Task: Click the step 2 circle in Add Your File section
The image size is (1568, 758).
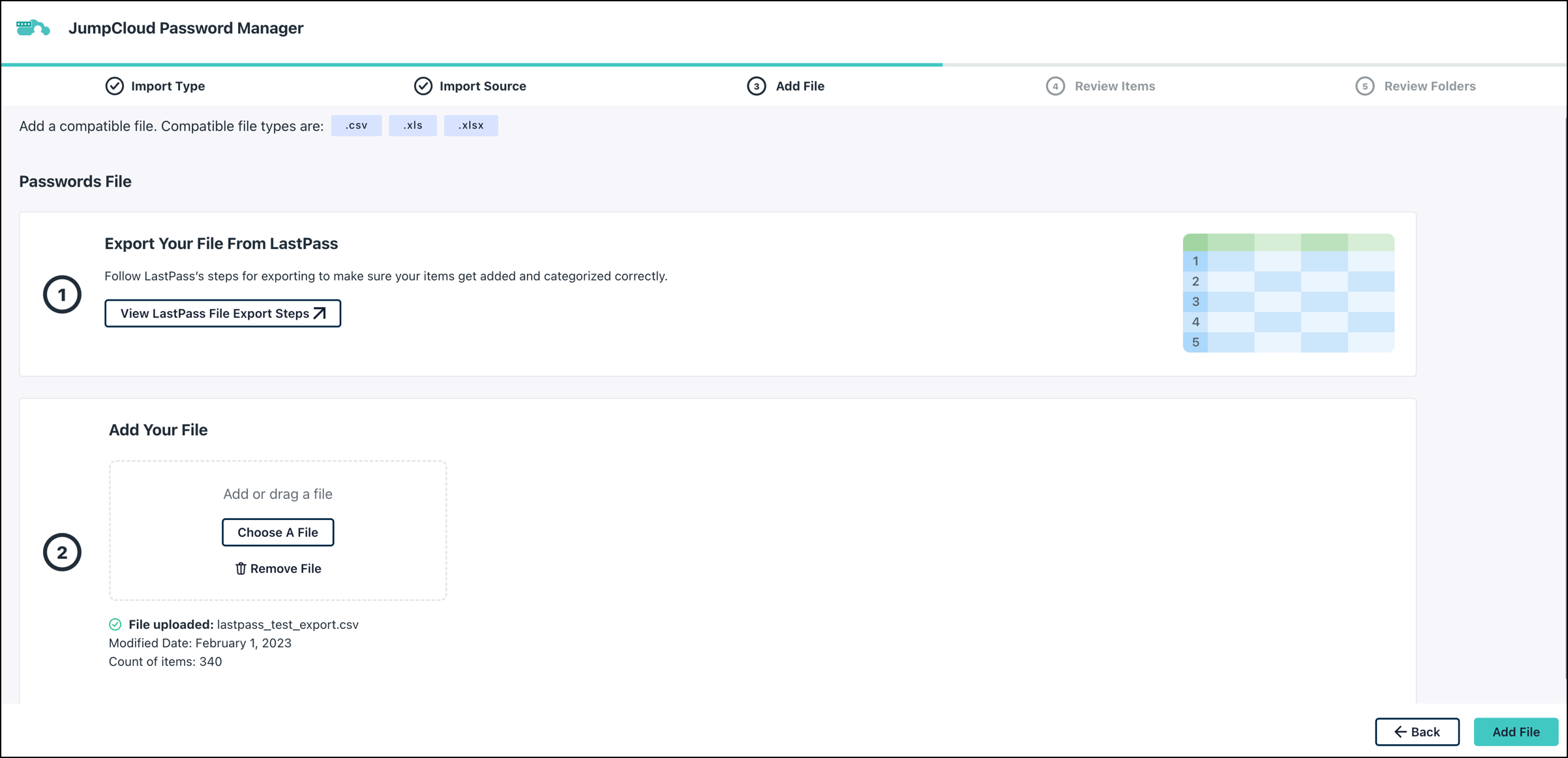Action: point(63,551)
